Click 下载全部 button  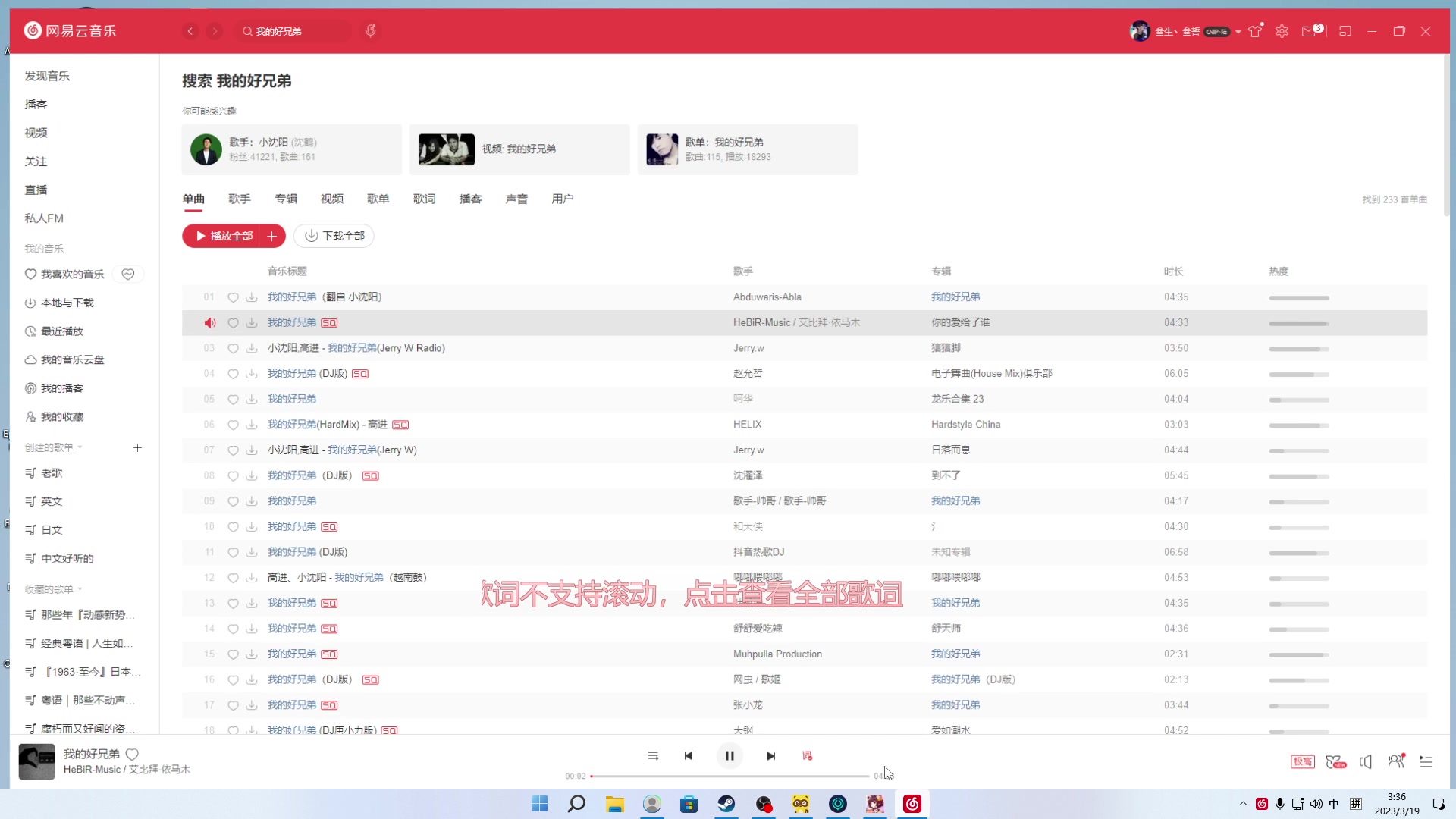pos(334,236)
